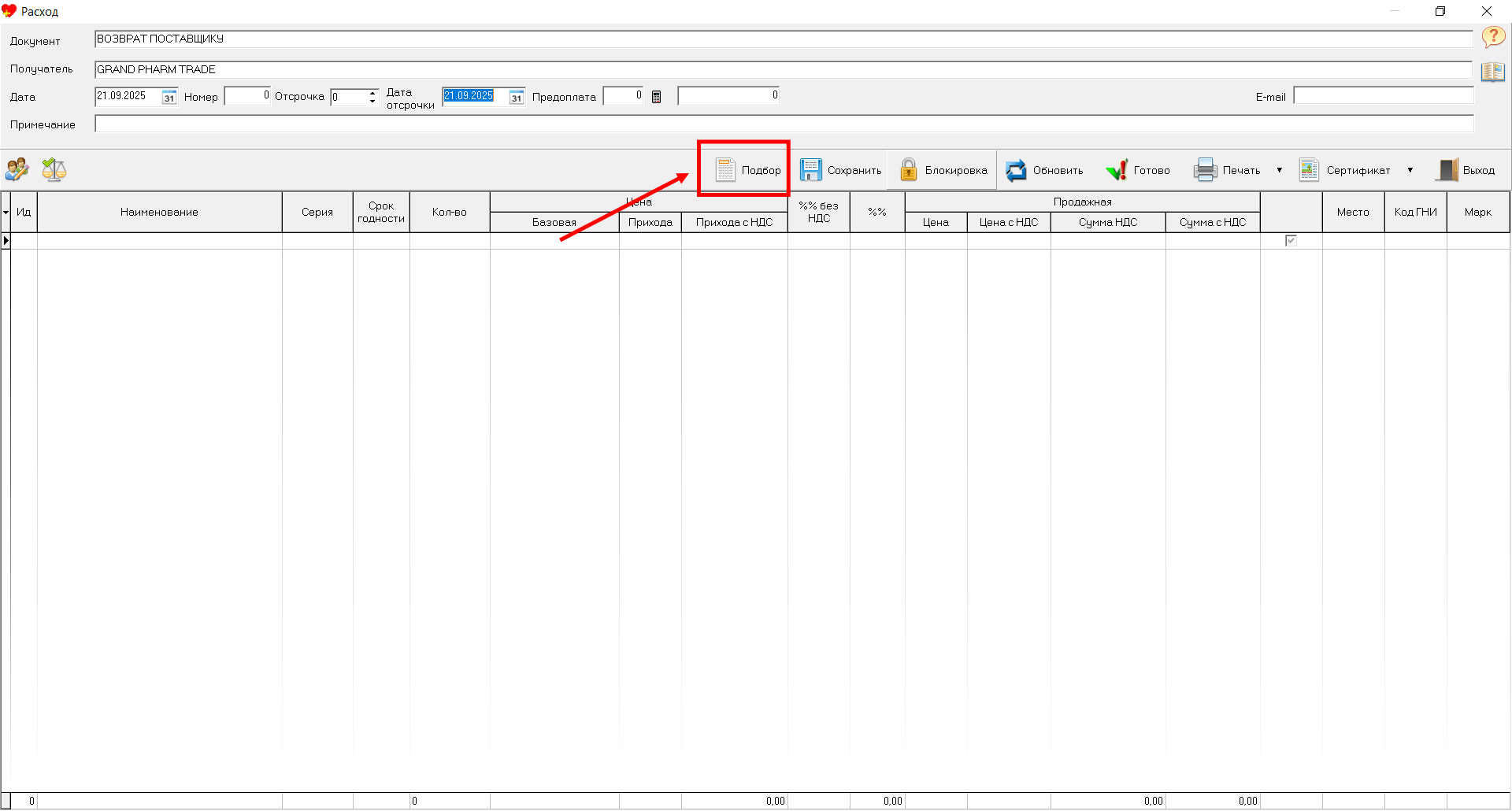Toggle the checkbox in the first table row

1291,241
